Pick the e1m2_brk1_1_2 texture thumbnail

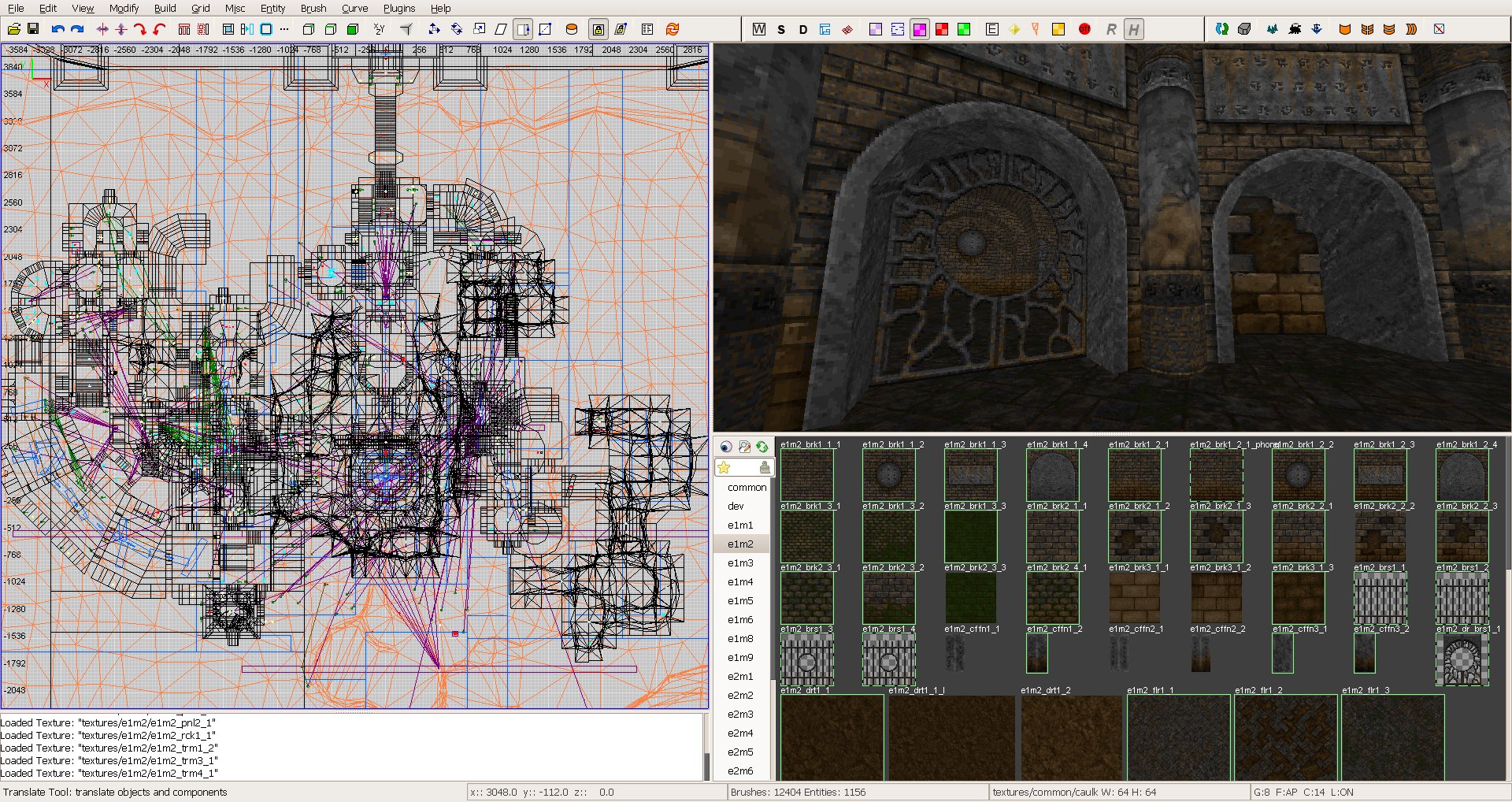(889, 475)
